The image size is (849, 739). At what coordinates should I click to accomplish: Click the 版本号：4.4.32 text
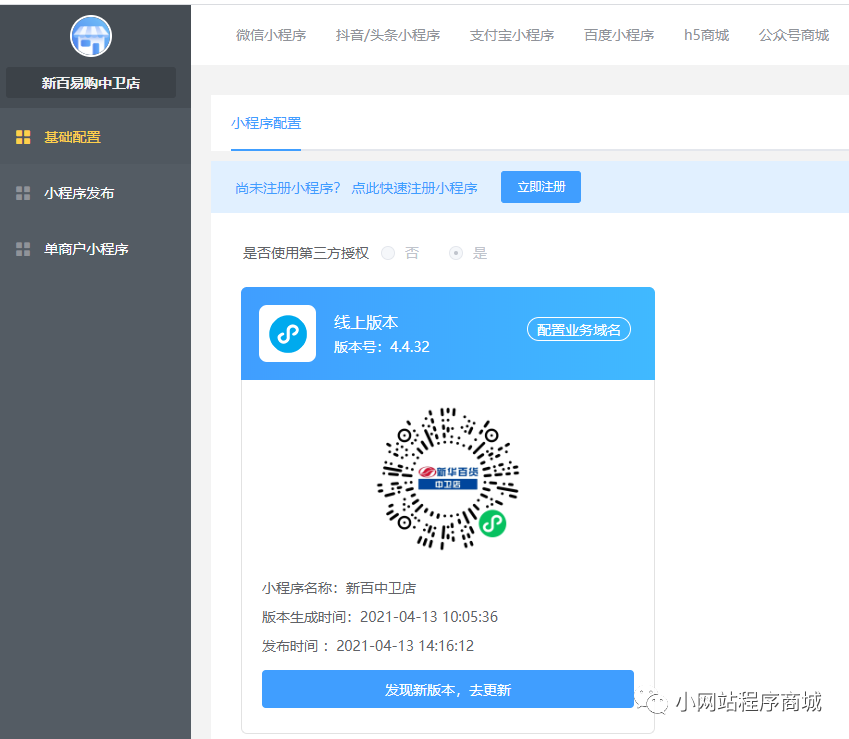coord(382,347)
